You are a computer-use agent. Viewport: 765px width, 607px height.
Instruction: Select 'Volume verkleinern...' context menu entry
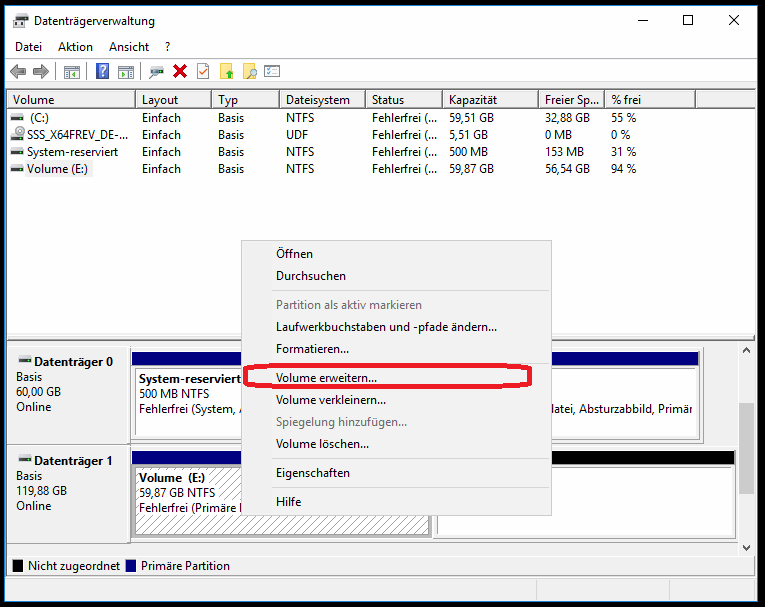330,400
